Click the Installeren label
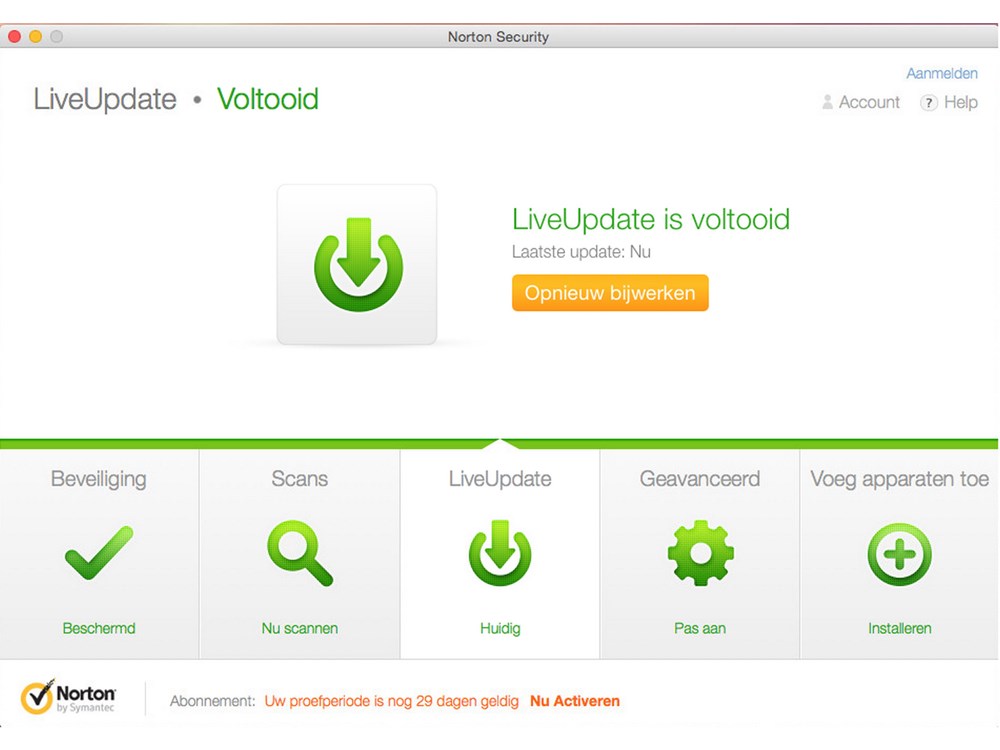Screen dimensions: 1000x750 point(900,628)
